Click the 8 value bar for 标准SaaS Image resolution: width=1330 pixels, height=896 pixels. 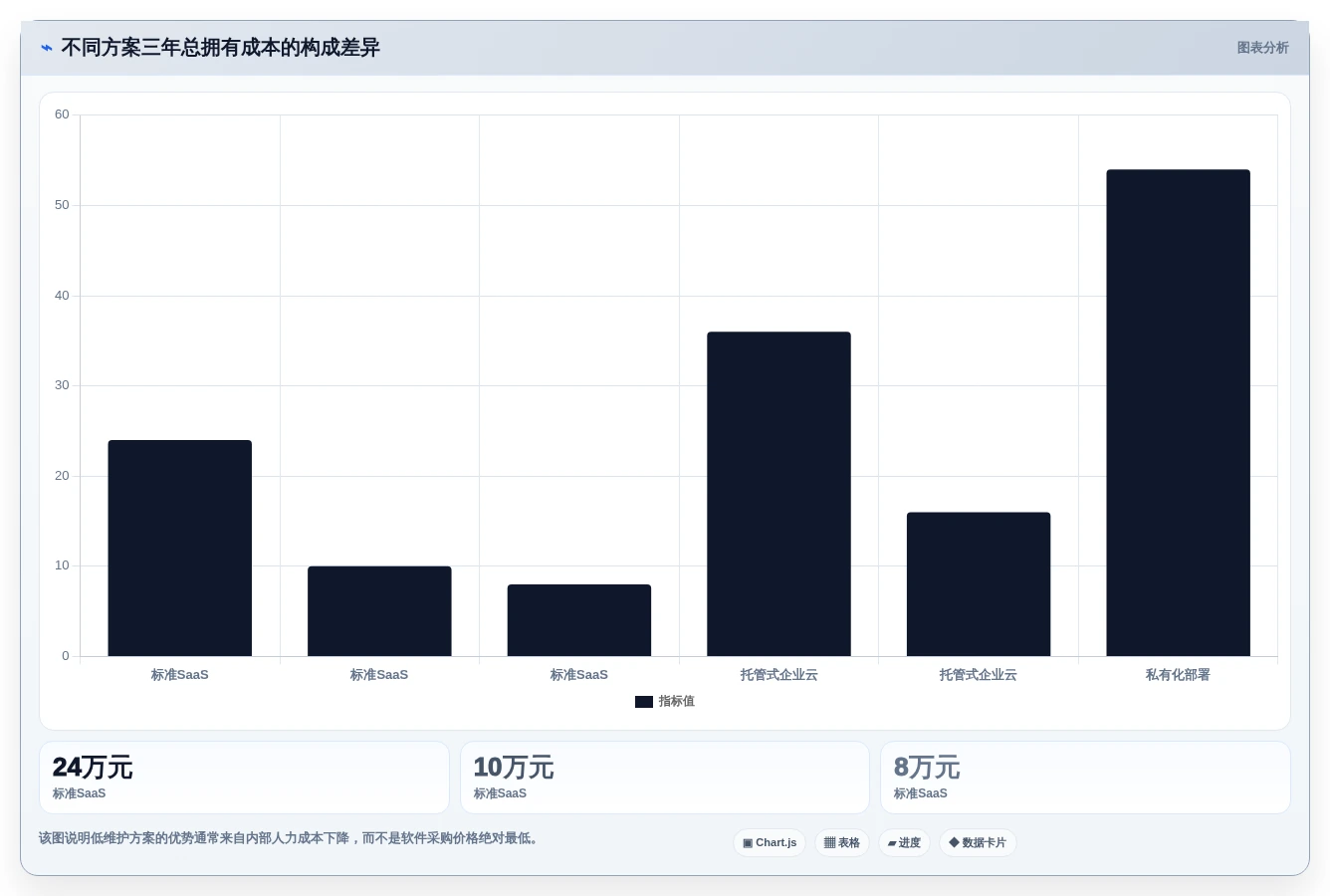pos(579,620)
